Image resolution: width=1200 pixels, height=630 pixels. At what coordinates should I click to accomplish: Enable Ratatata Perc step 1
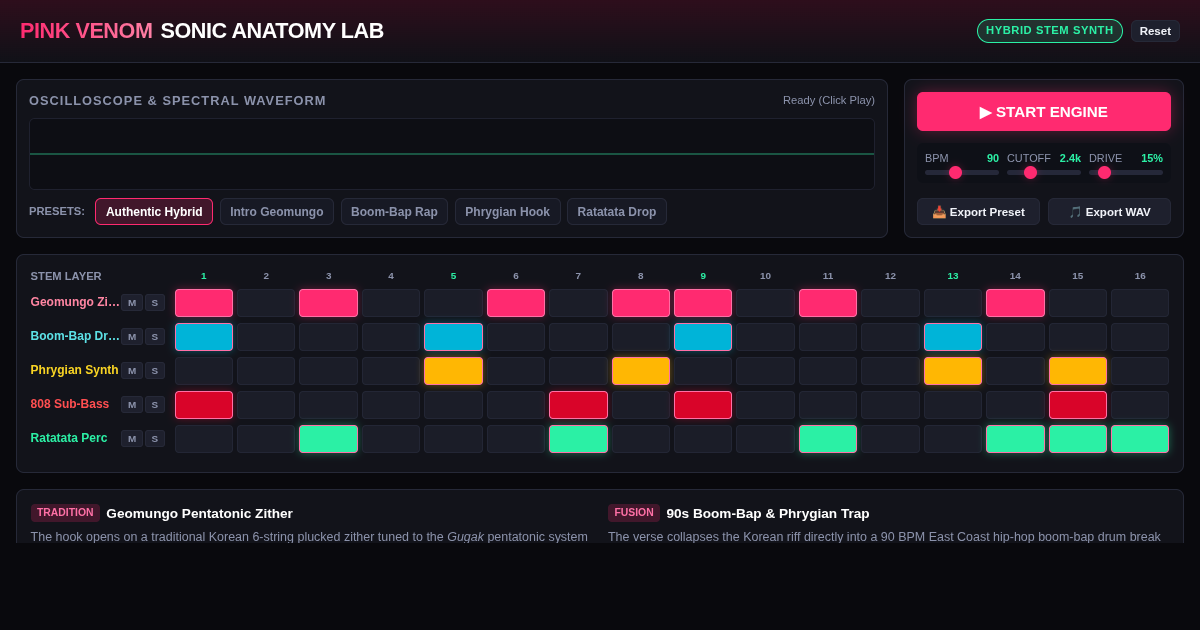204,439
